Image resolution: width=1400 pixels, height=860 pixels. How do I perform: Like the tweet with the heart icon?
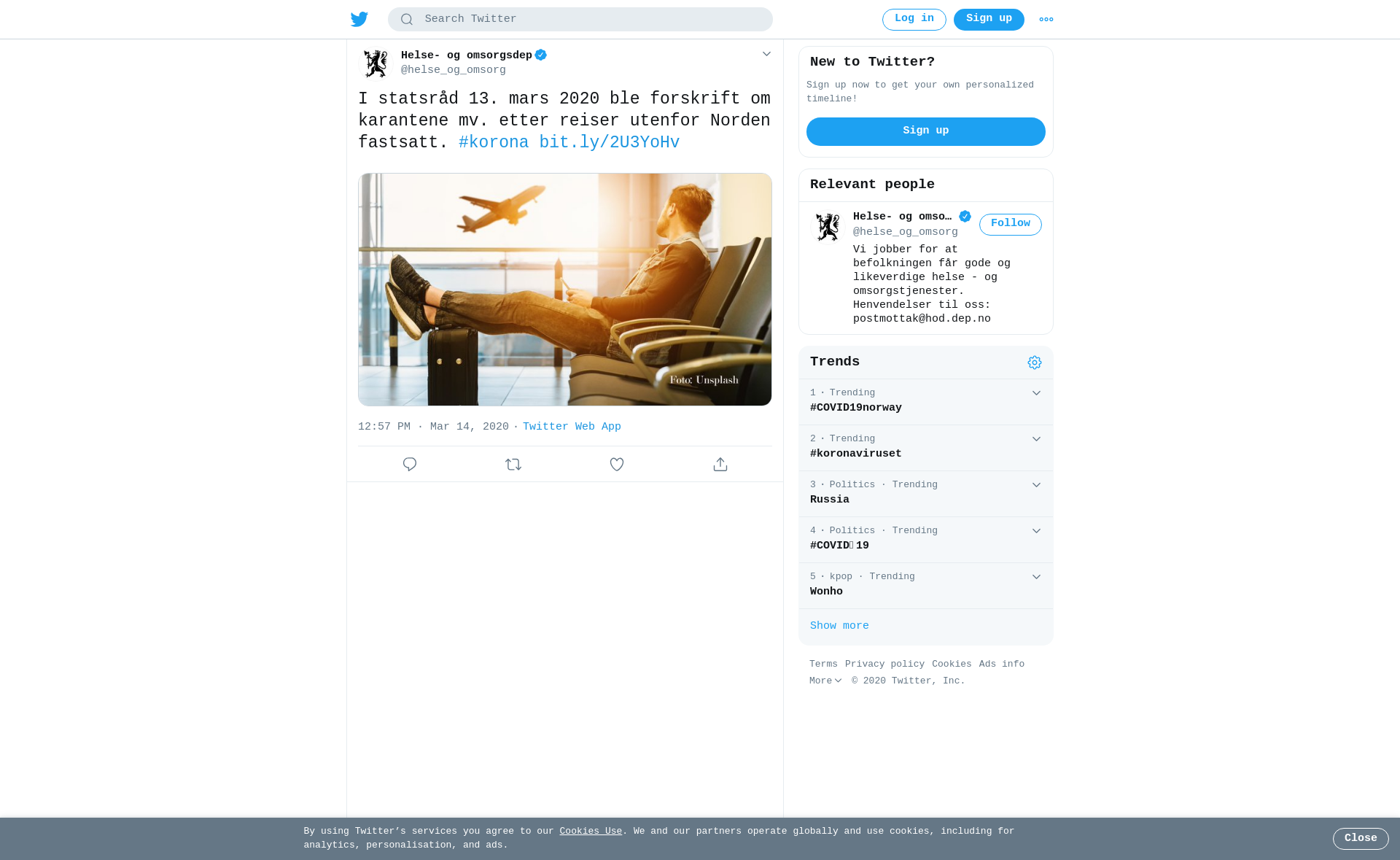pos(617,465)
